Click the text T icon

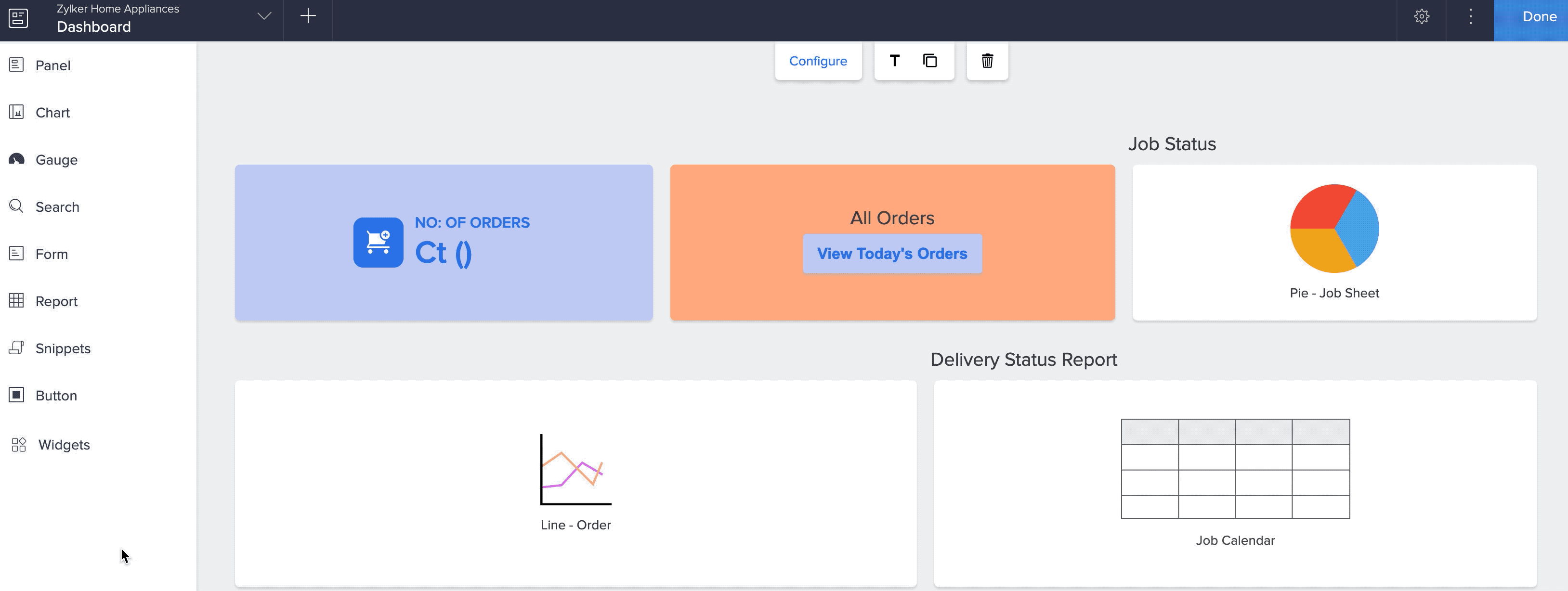tap(894, 61)
